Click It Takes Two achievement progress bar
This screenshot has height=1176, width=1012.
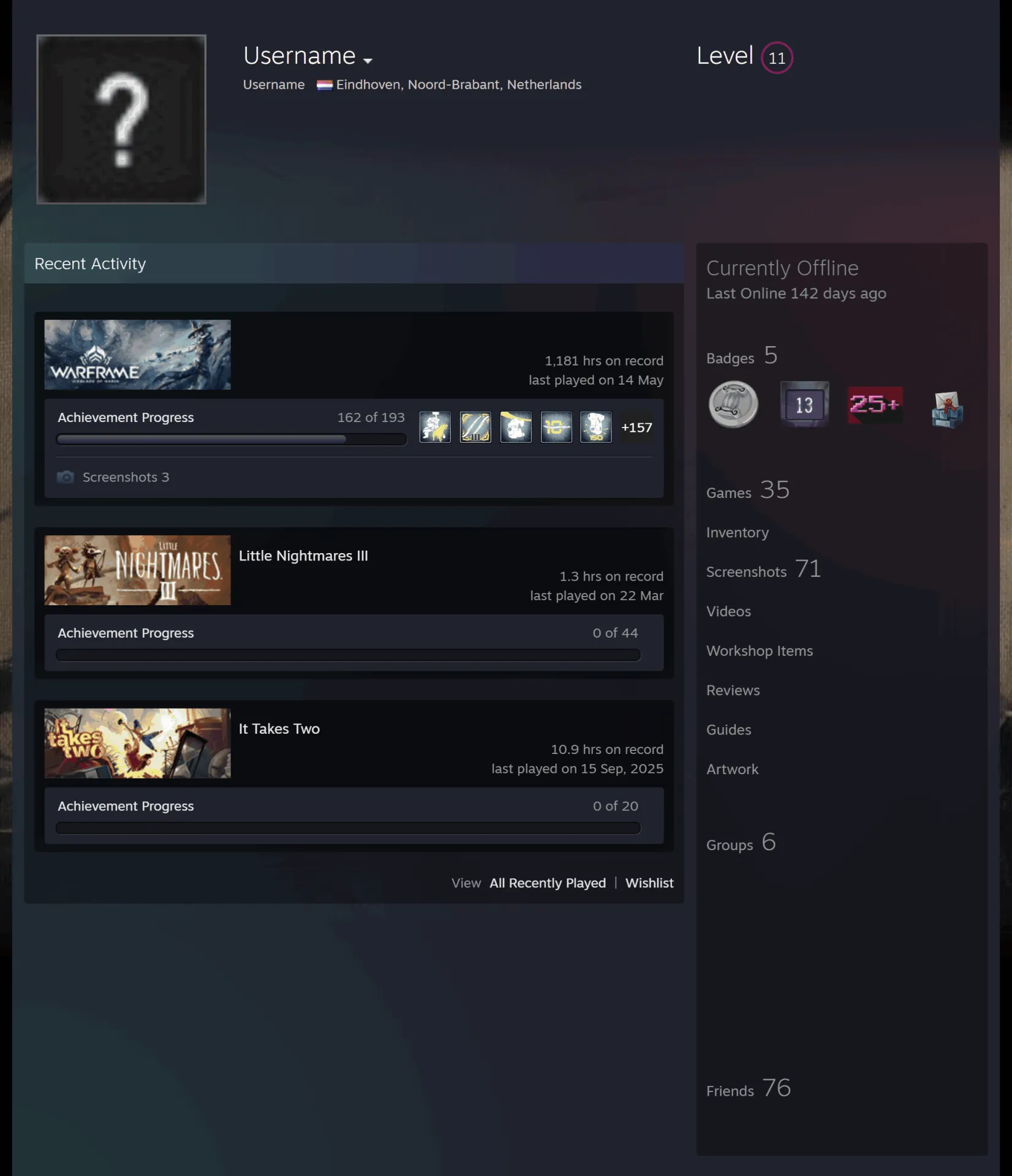pos(348,828)
